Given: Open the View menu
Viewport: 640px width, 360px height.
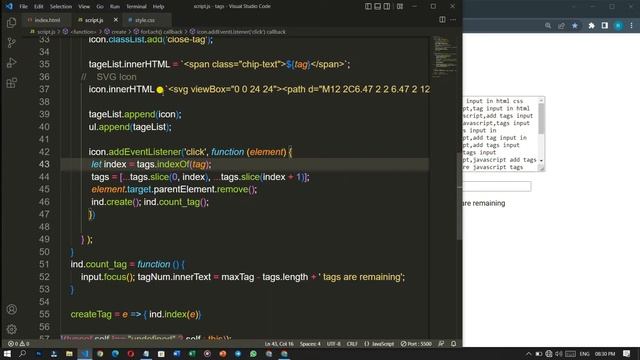Looking at the screenshot, I should (84, 7).
